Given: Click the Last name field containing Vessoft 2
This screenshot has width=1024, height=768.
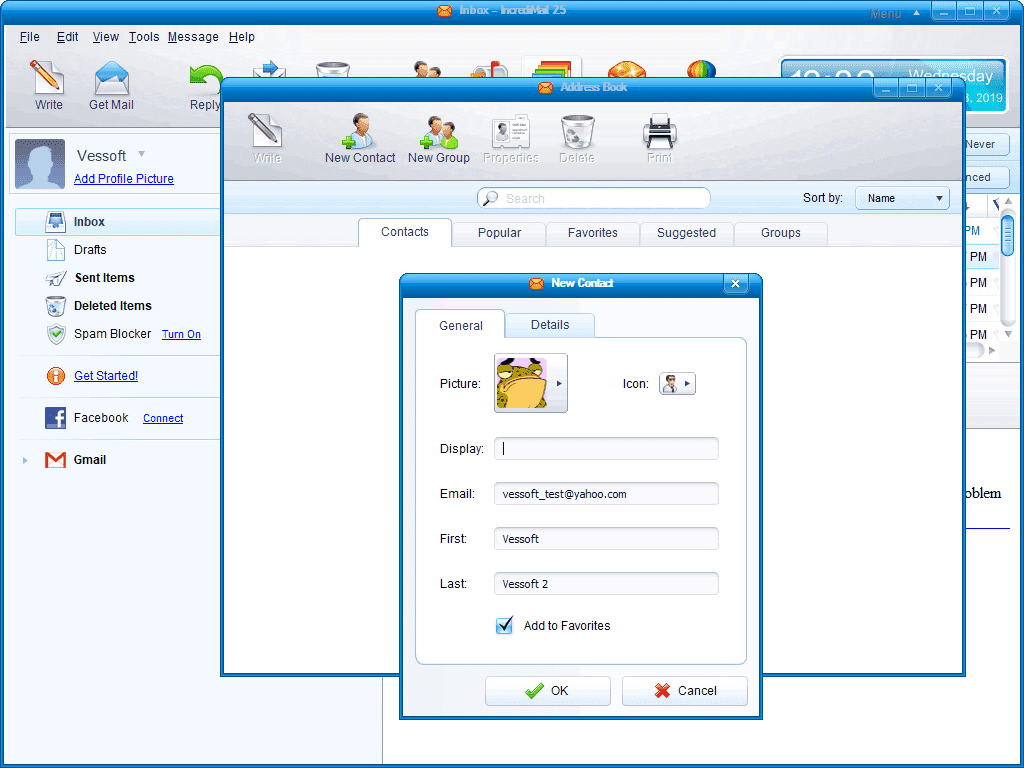Looking at the screenshot, I should (606, 584).
